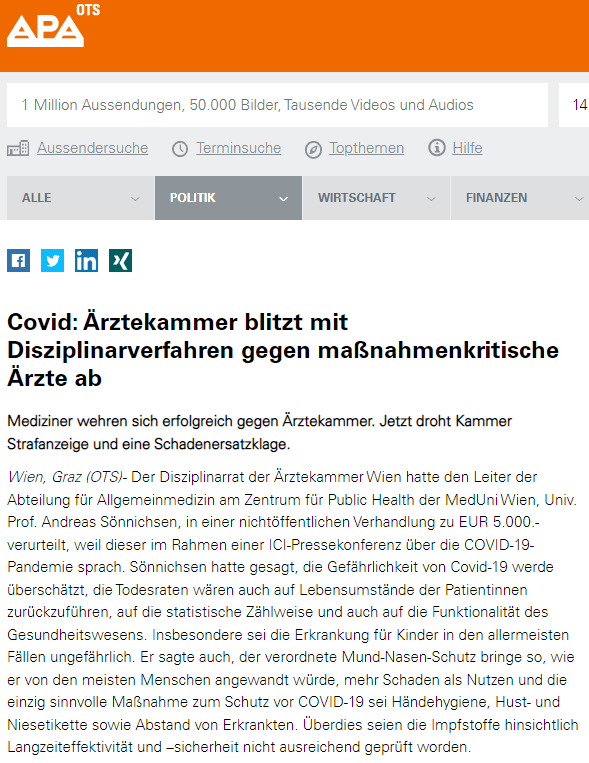This screenshot has width=589, height=763.
Task: Click the compass icon beside Topthemen
Action: [313, 149]
